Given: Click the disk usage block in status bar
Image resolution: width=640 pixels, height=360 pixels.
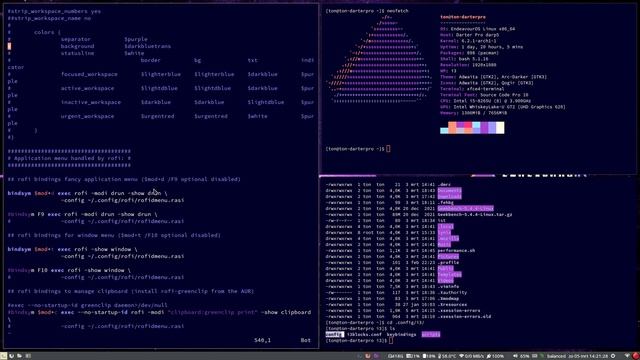Looking at the screenshot, I should 395,356.
